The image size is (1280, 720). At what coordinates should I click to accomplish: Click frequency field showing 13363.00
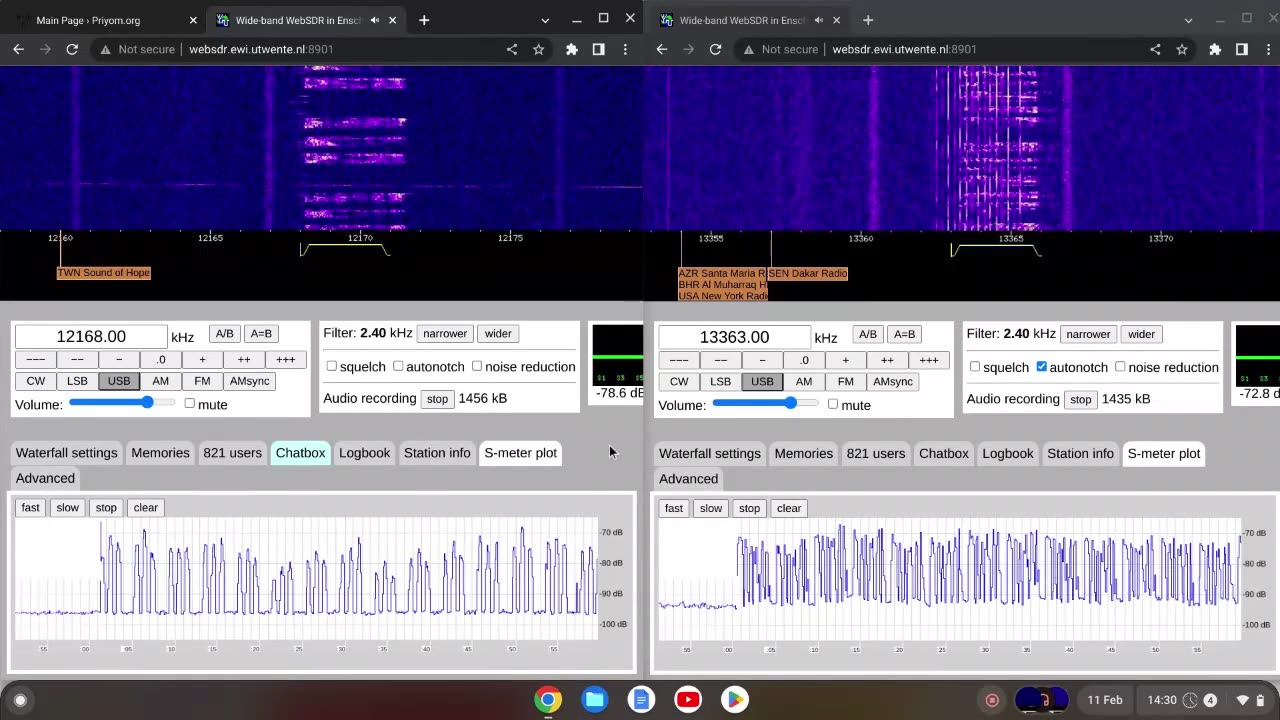[x=734, y=337]
